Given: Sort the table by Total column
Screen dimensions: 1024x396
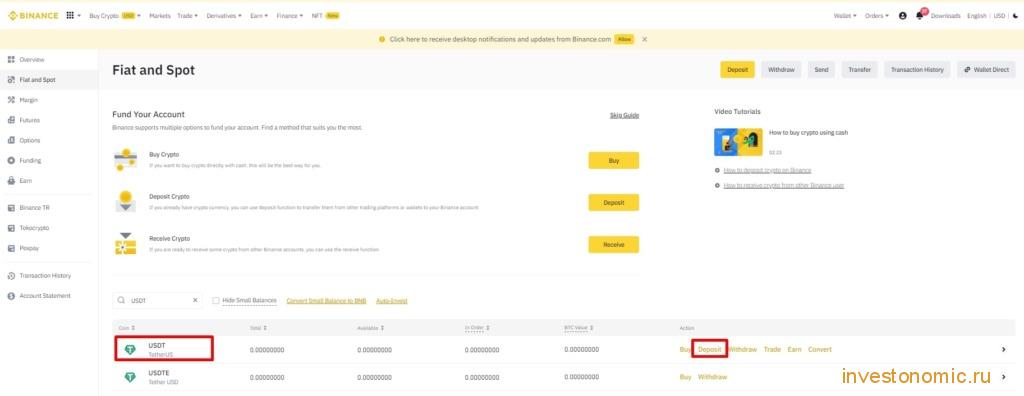Looking at the screenshot, I should [x=259, y=327].
